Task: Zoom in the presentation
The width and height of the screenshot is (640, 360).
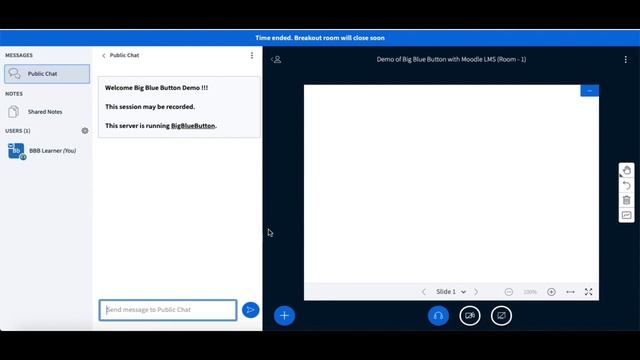Action: point(551,292)
